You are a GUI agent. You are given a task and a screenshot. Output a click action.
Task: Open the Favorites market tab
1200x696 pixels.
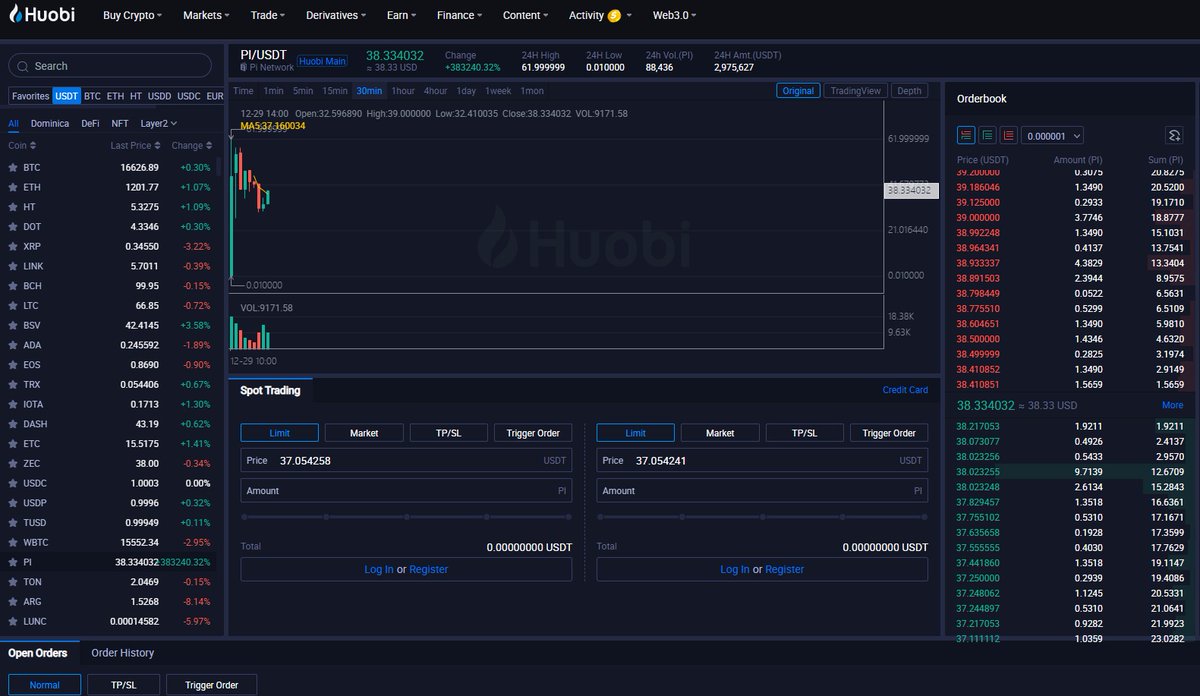tap(30, 96)
